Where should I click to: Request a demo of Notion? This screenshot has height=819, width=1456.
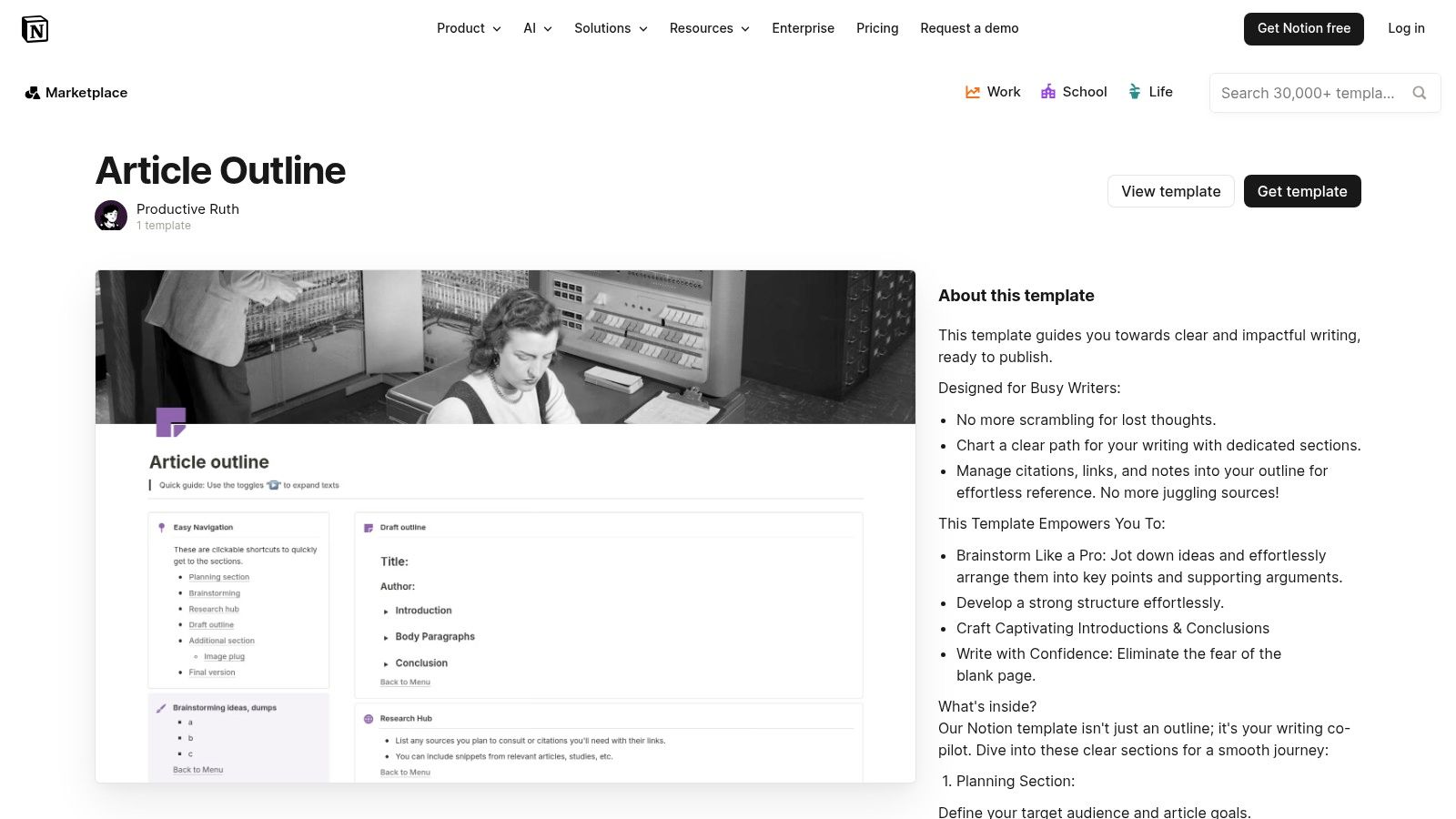[x=969, y=28]
